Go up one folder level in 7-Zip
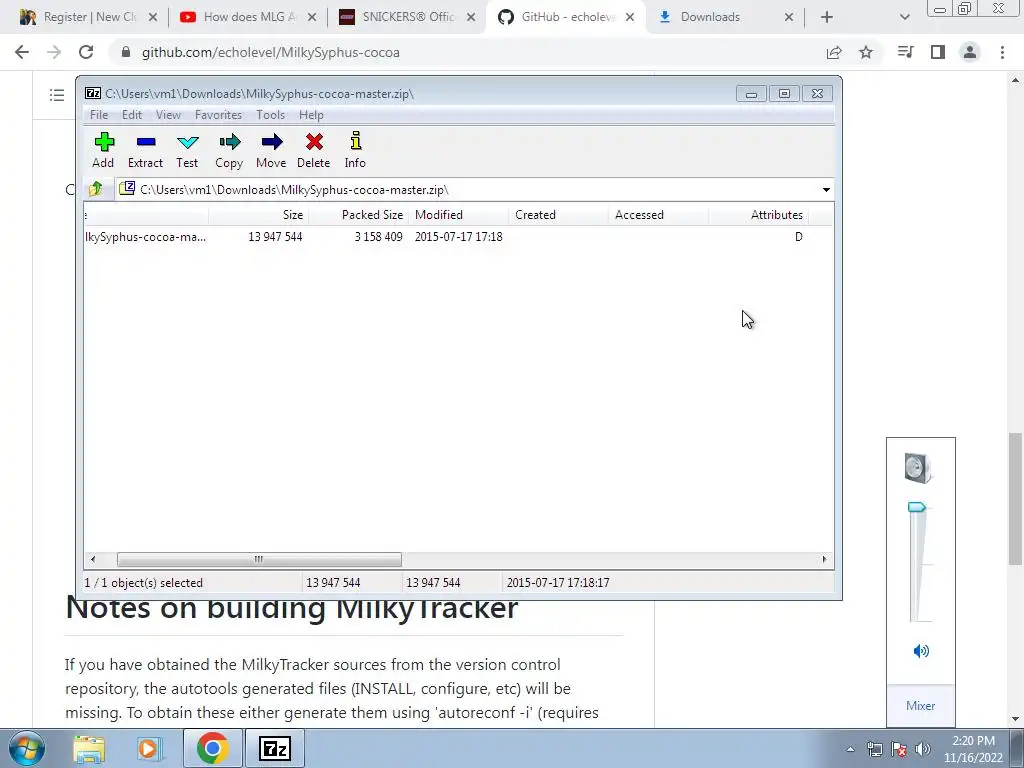Viewport: 1024px width, 768px height. click(96, 189)
